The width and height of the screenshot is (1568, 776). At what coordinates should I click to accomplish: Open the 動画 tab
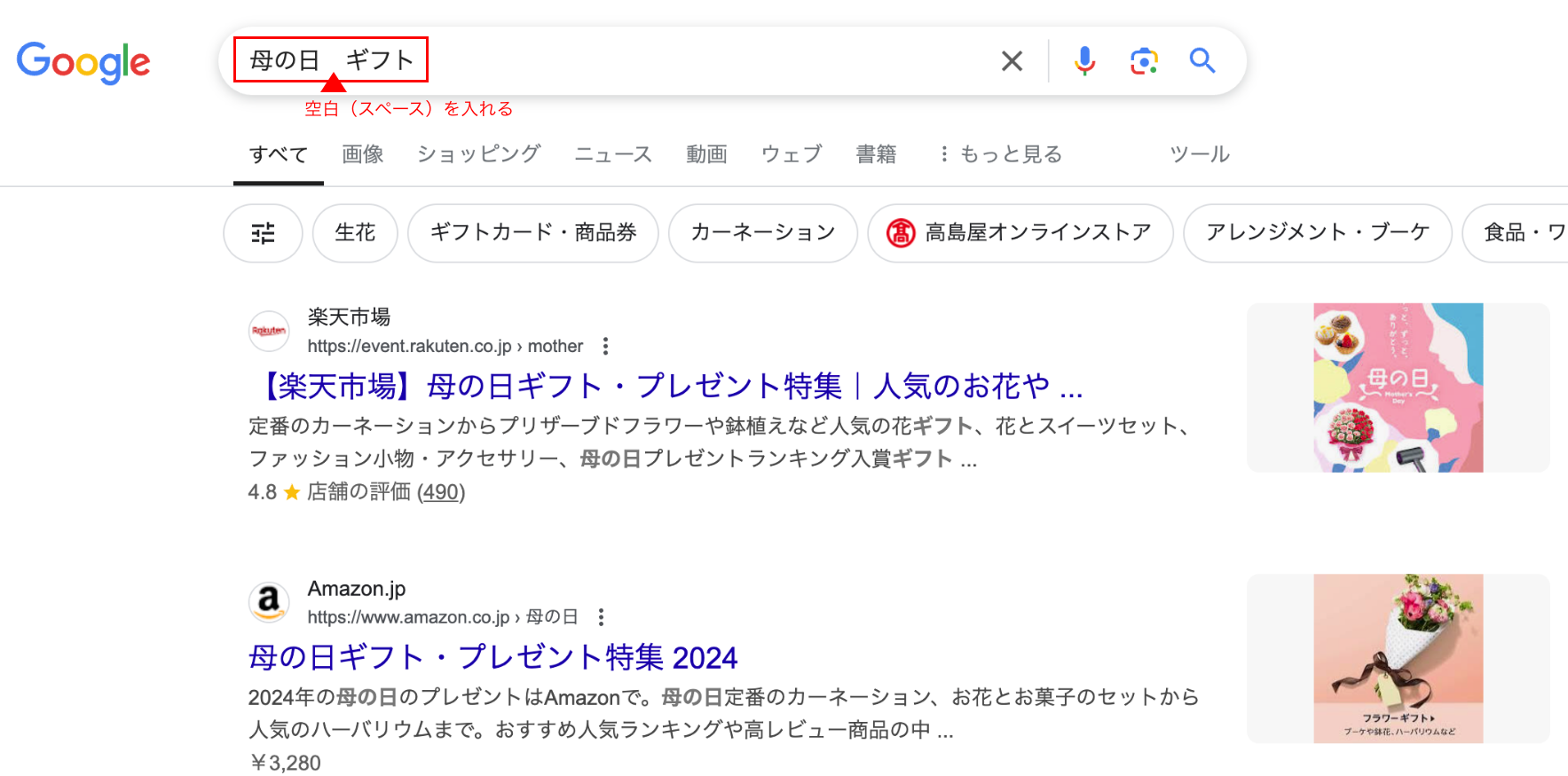(x=706, y=154)
